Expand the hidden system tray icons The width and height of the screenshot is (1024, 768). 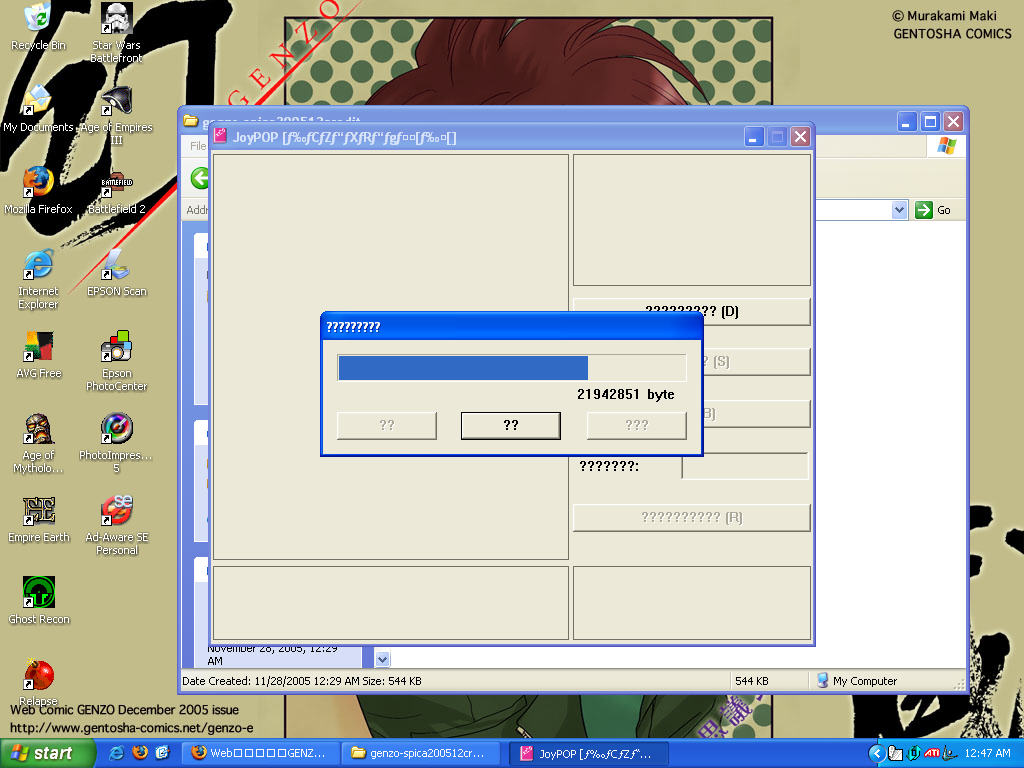pyautogui.click(x=877, y=753)
